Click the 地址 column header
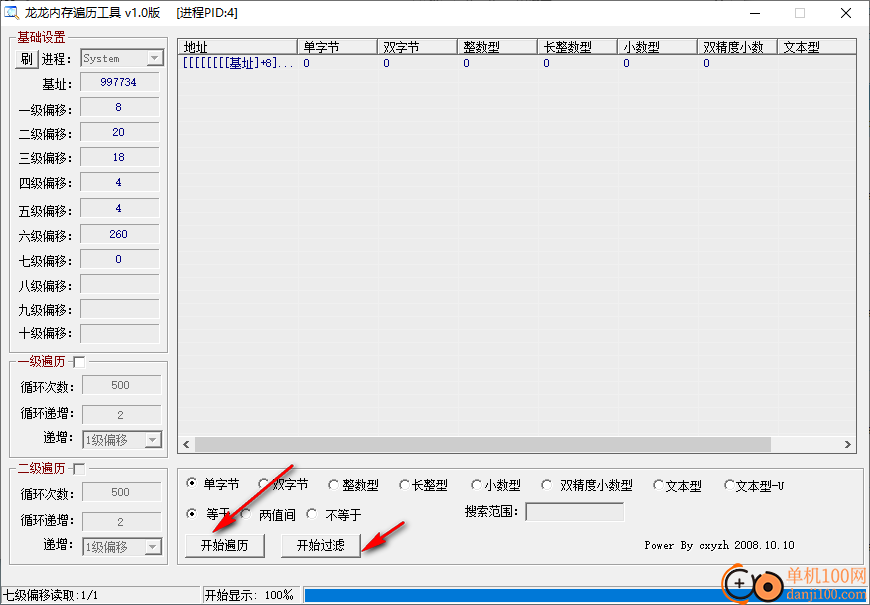Image resolution: width=870 pixels, height=605 pixels. [x=237, y=47]
